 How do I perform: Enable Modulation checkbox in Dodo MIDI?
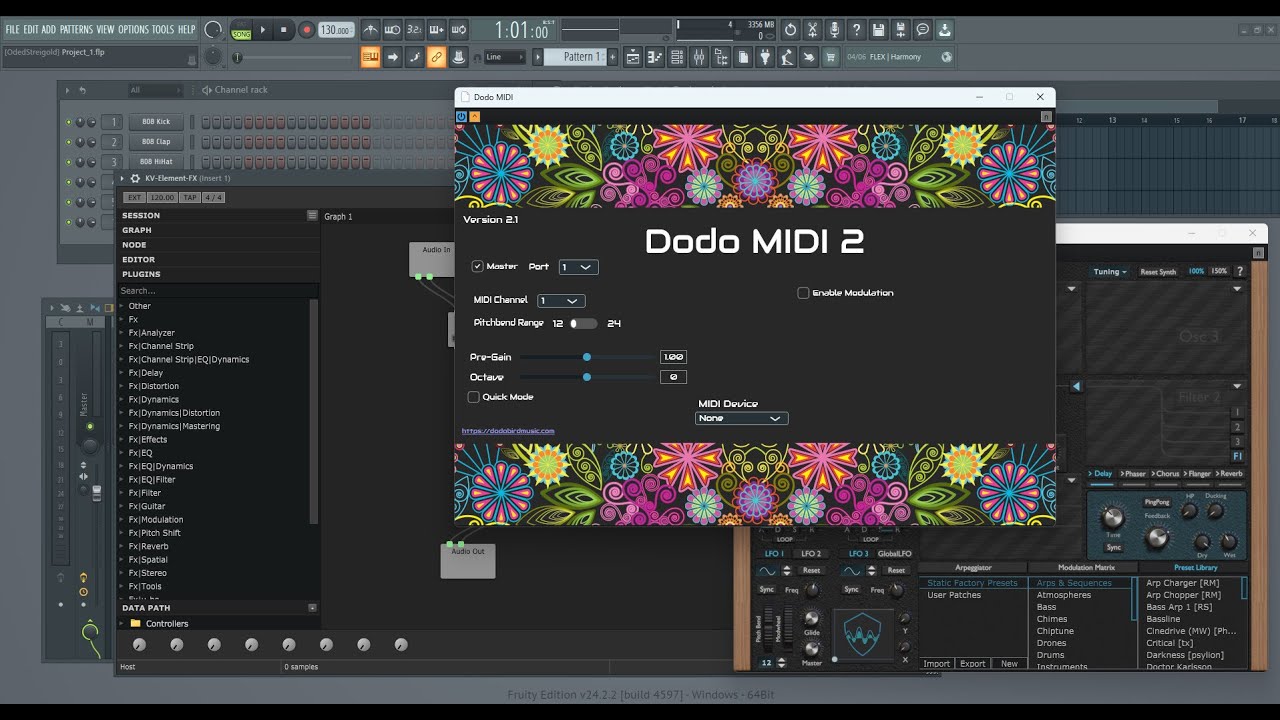(x=803, y=293)
